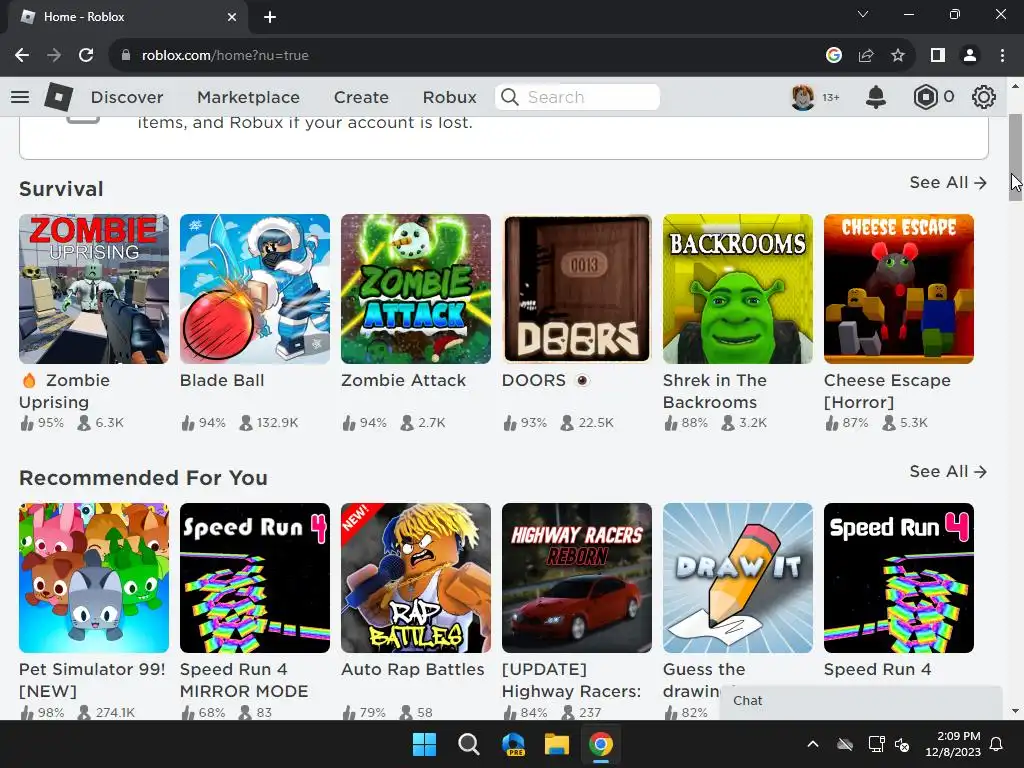The image size is (1024, 768).
Task: Click the Auto Rap Battles title link
Action: [413, 669]
